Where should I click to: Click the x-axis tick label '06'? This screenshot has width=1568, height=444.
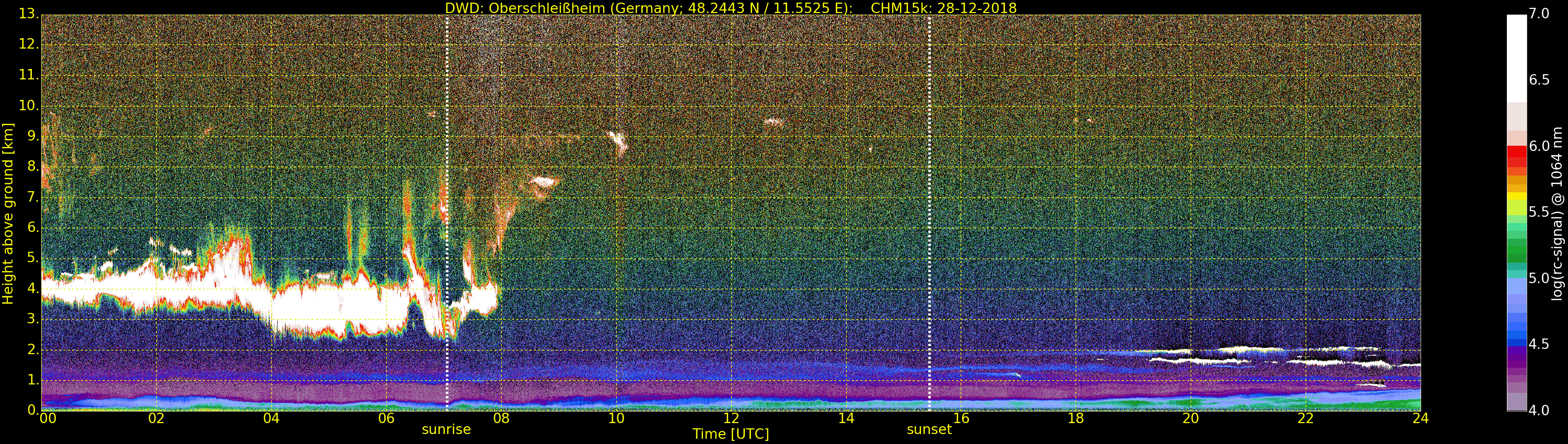tap(387, 418)
